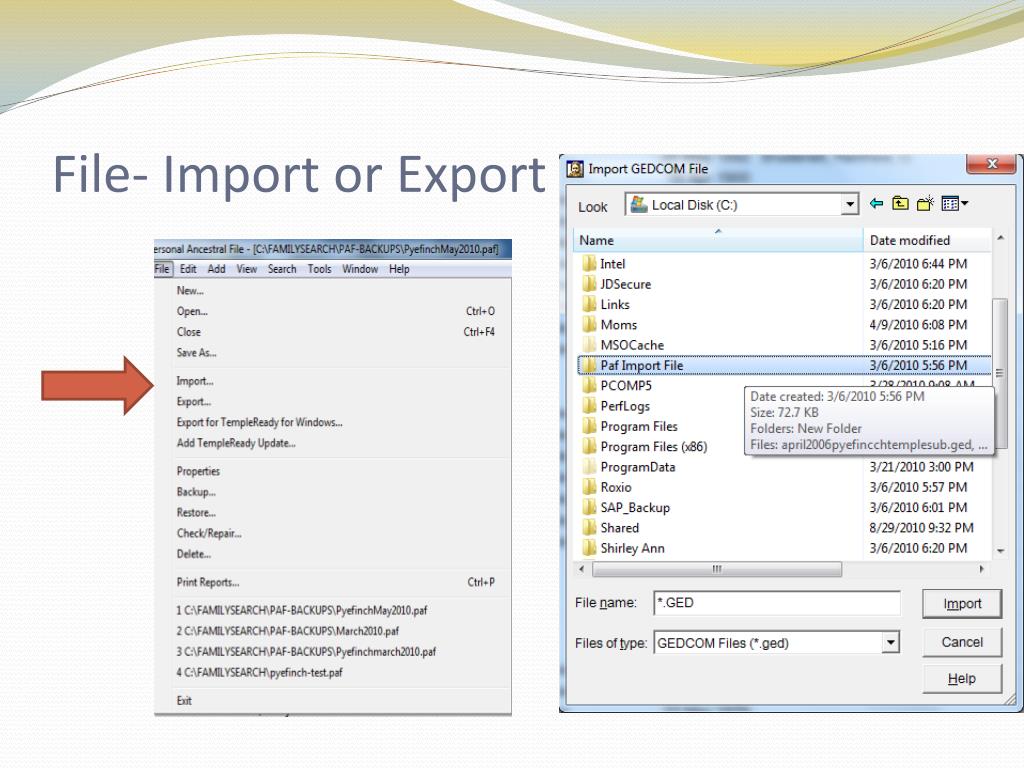Click the horizontal scrollbar right arrow
The width and height of the screenshot is (1024, 768).
point(982,569)
